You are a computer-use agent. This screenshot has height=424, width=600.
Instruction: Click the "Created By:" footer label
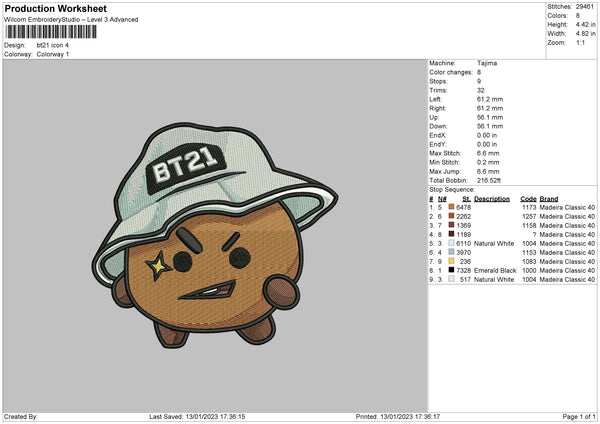(x=21, y=416)
